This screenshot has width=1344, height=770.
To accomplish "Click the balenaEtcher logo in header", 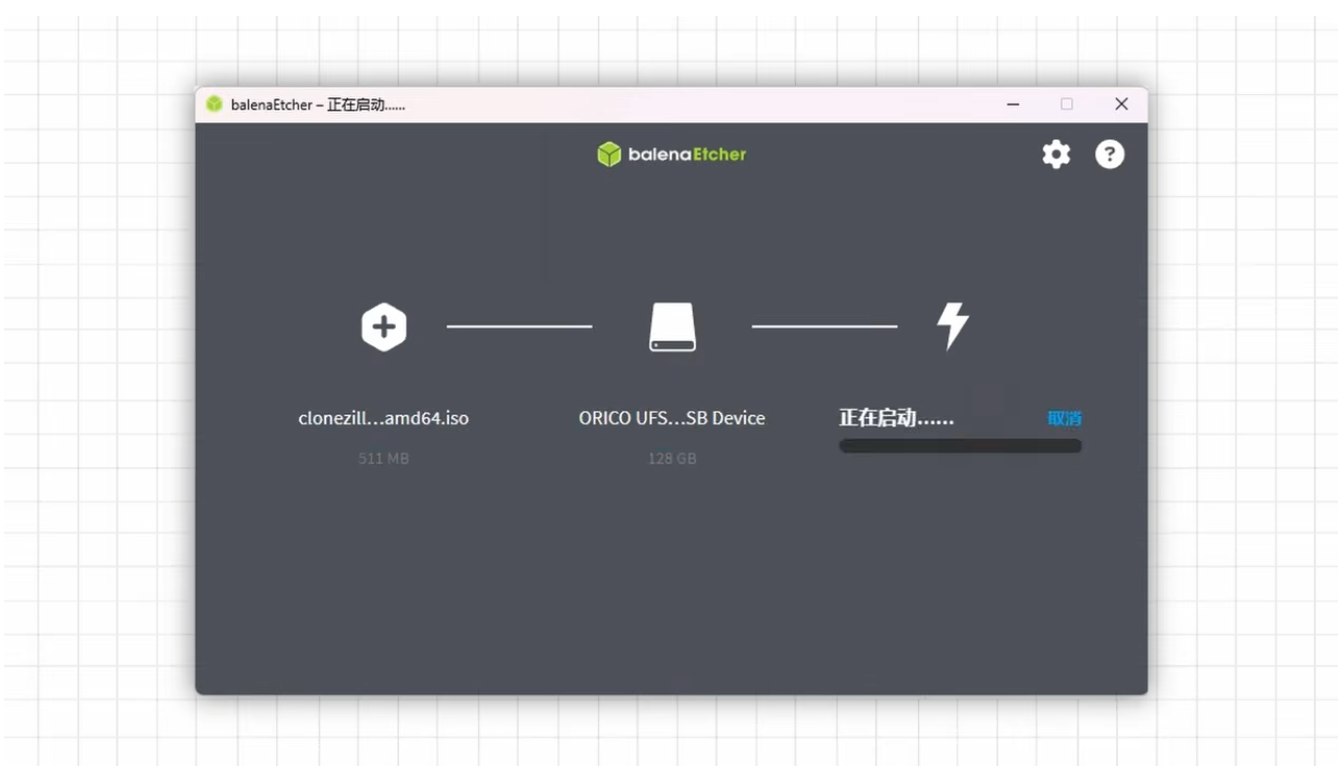I will (672, 154).
